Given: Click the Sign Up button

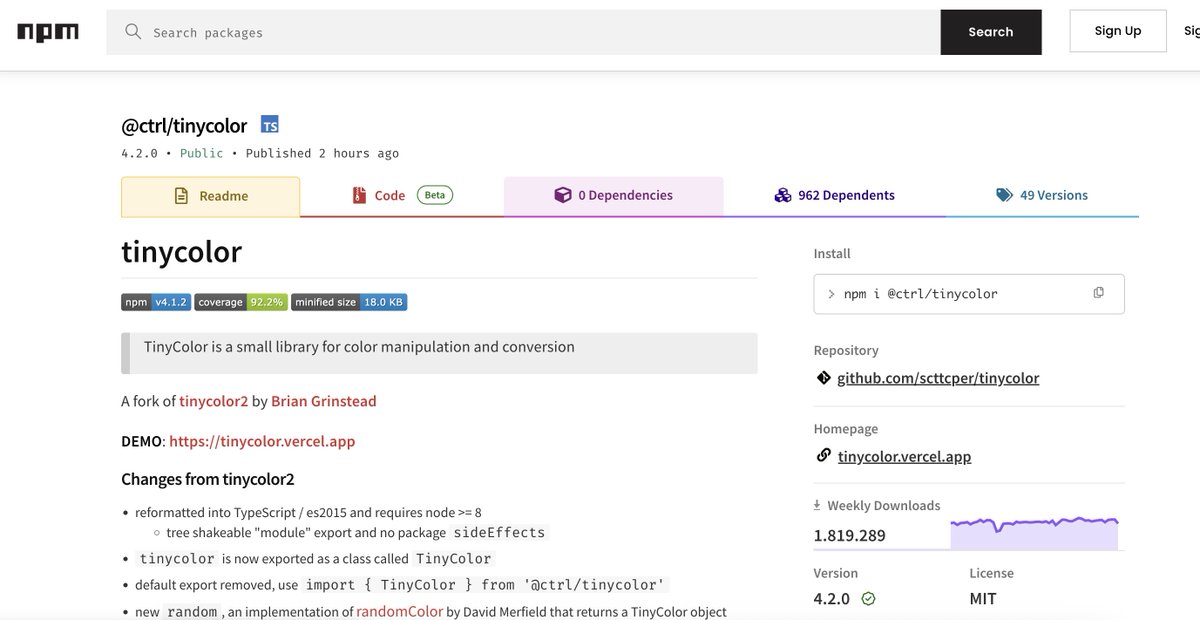Looking at the screenshot, I should pos(1118,31).
